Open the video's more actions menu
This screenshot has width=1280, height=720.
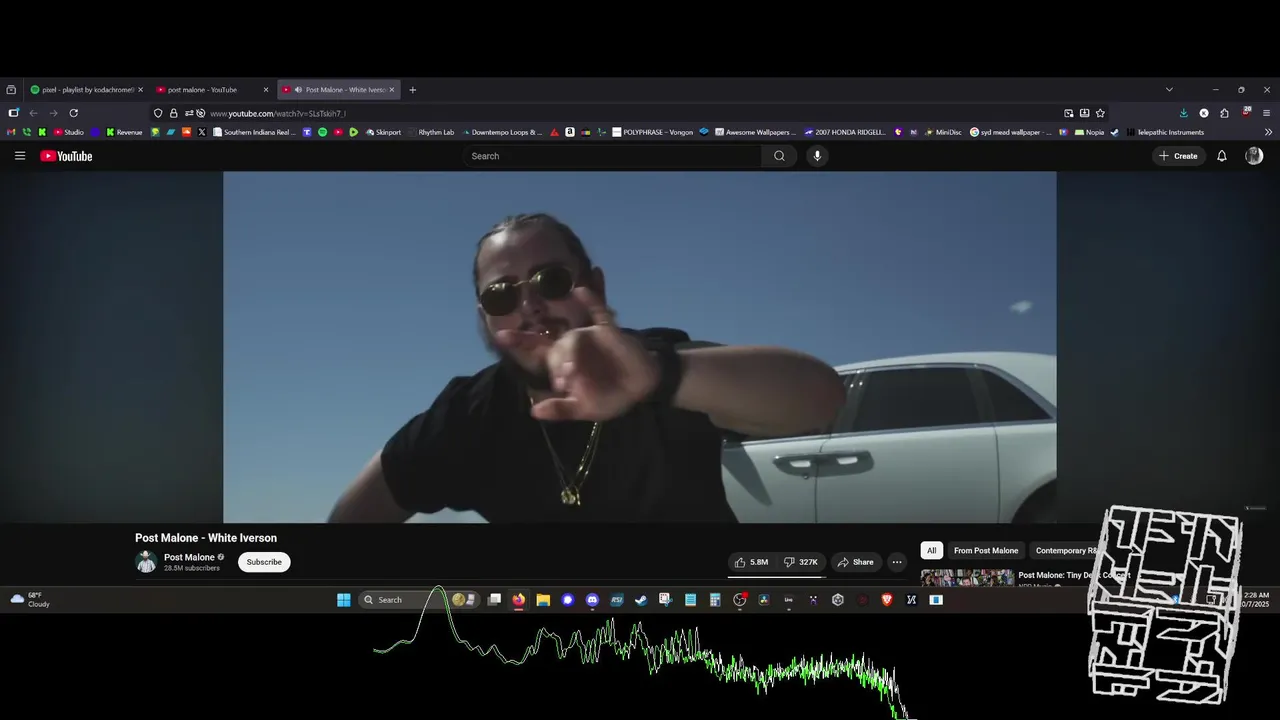point(897,562)
